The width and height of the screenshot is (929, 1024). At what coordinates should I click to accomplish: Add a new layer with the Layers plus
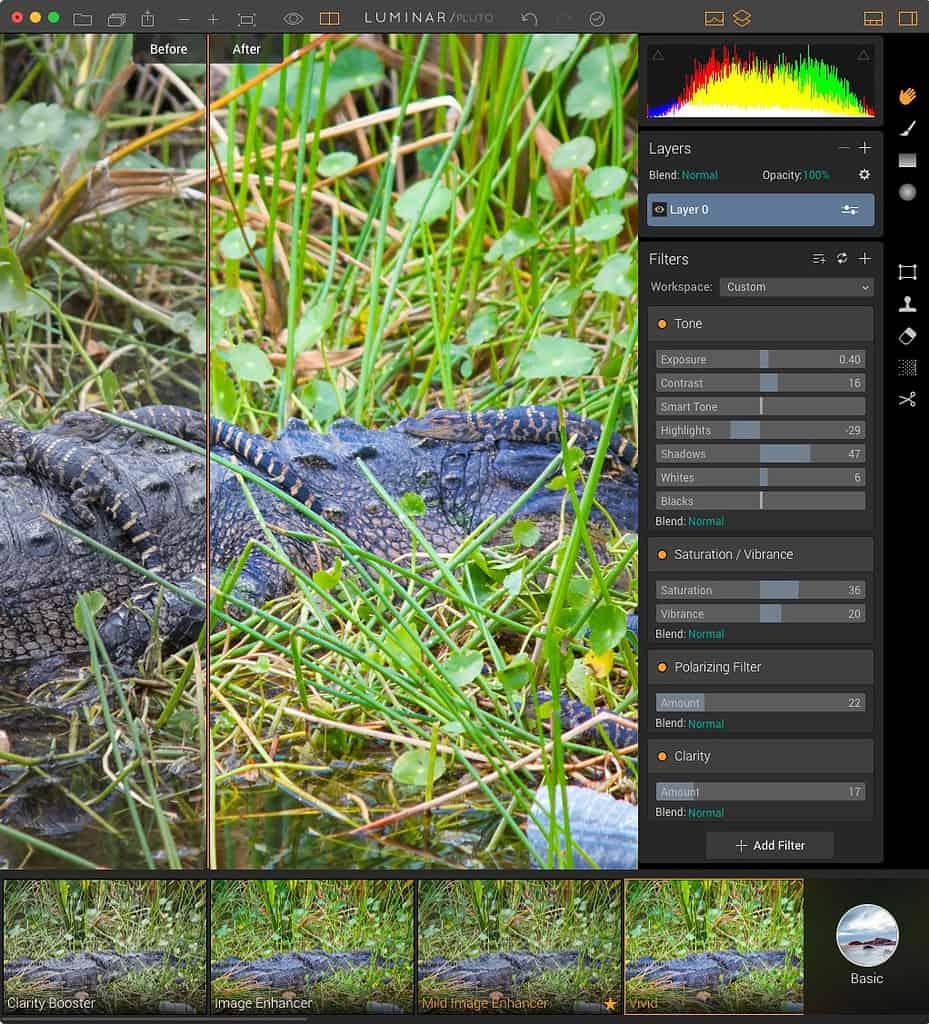[865, 148]
